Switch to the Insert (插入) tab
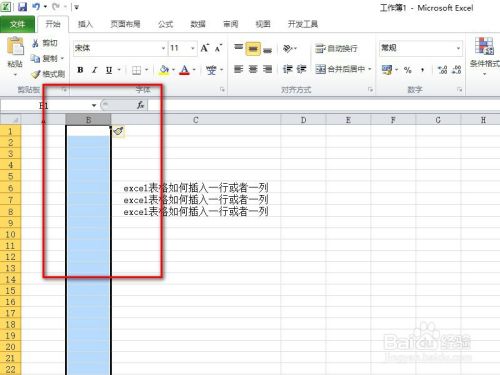The width and height of the screenshot is (500, 375). coord(85,24)
